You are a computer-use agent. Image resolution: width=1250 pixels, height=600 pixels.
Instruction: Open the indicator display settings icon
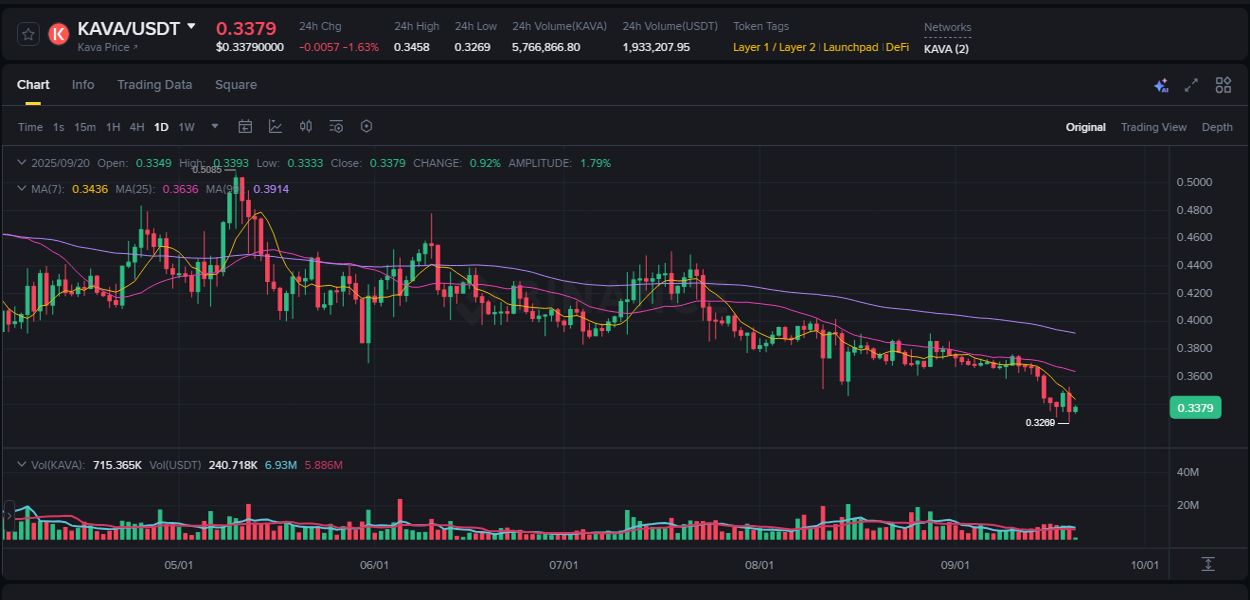336,126
